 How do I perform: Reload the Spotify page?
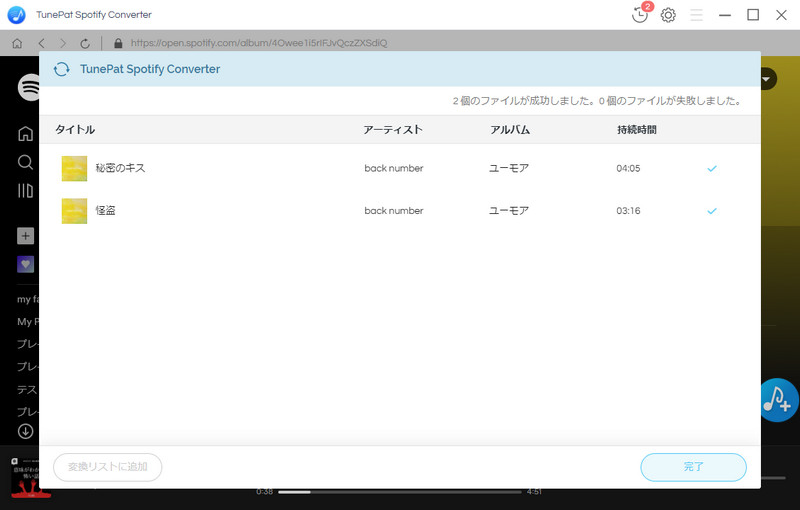85,43
